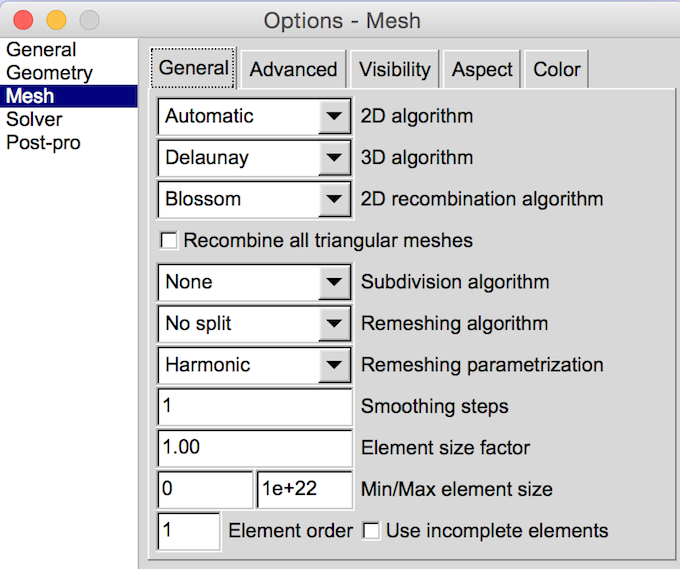
Task: Open the Subdivision algorithm dropdown
Action: [x=255, y=282]
